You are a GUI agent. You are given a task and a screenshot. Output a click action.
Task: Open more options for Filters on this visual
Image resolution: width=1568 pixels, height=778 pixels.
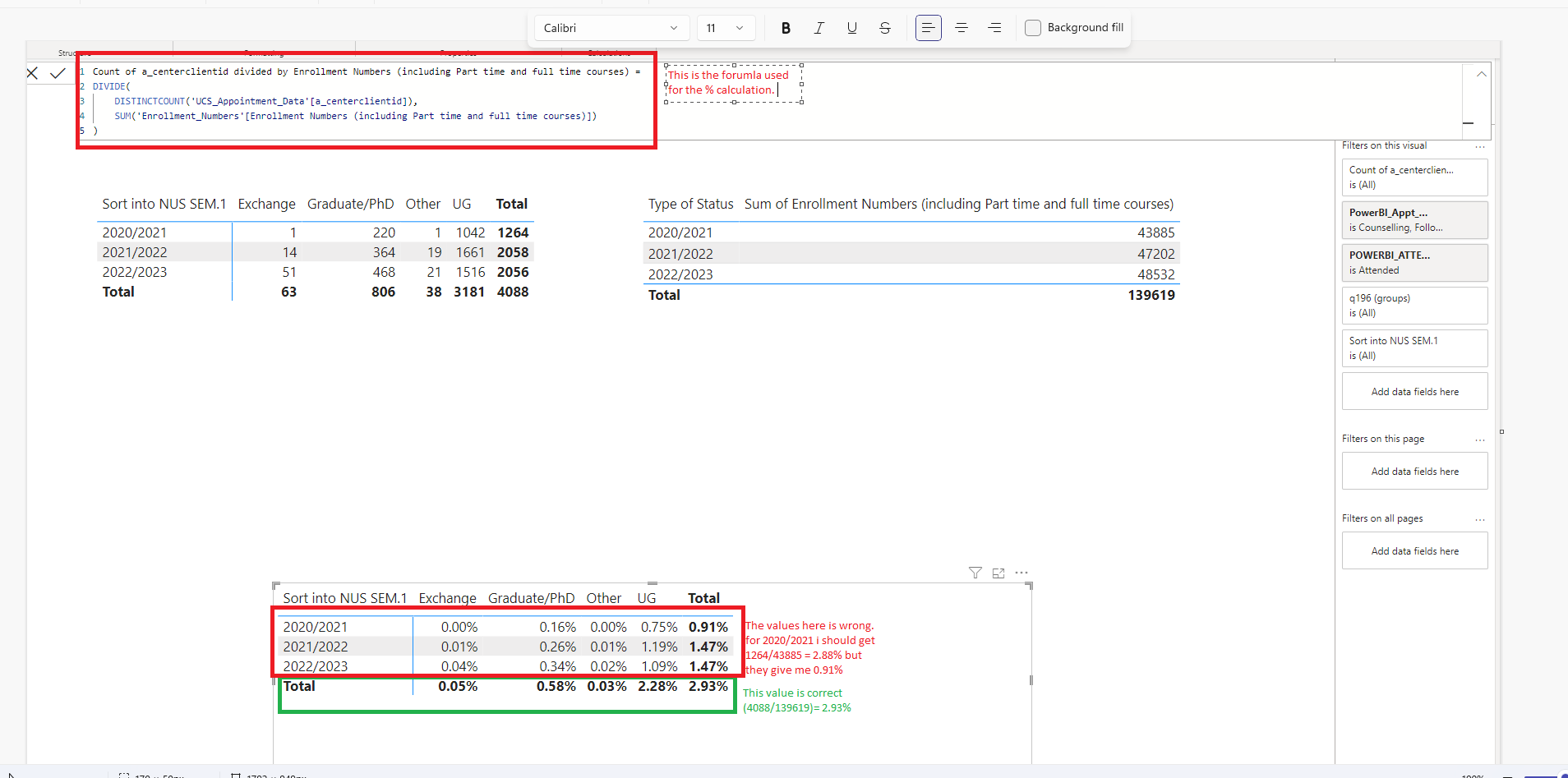[1480, 146]
